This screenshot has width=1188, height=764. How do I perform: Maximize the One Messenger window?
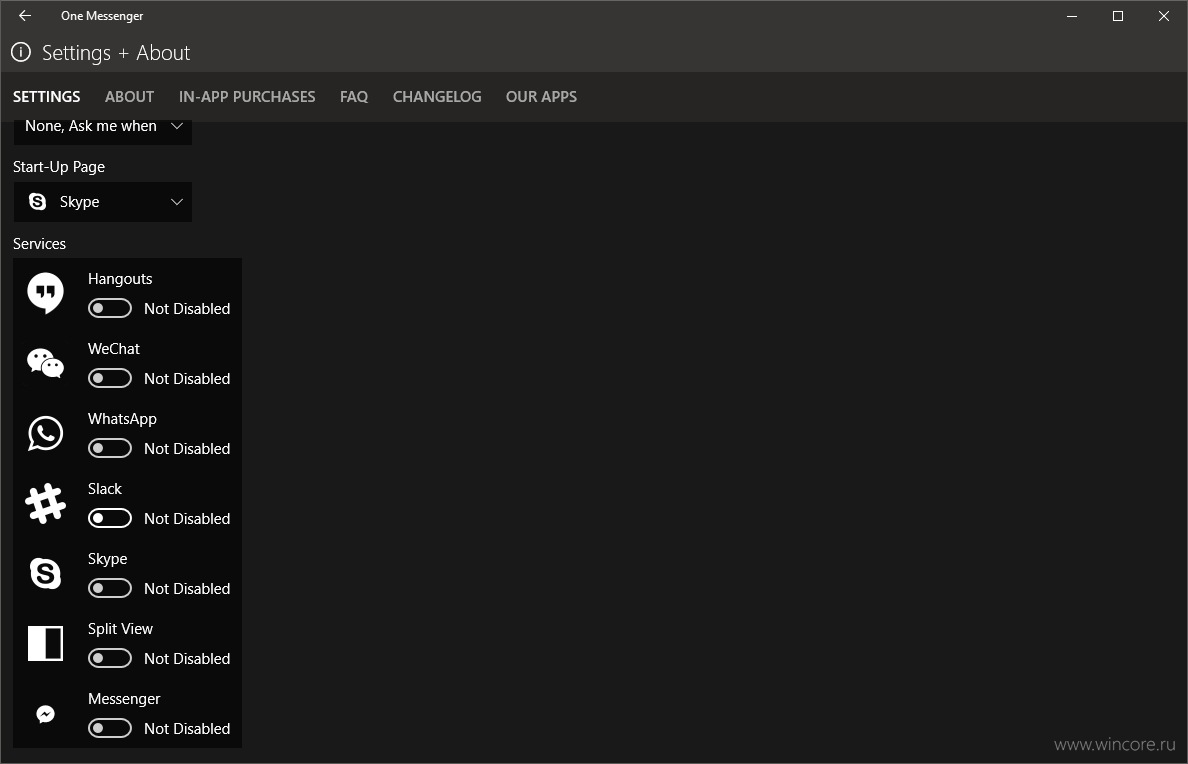[x=1118, y=16]
